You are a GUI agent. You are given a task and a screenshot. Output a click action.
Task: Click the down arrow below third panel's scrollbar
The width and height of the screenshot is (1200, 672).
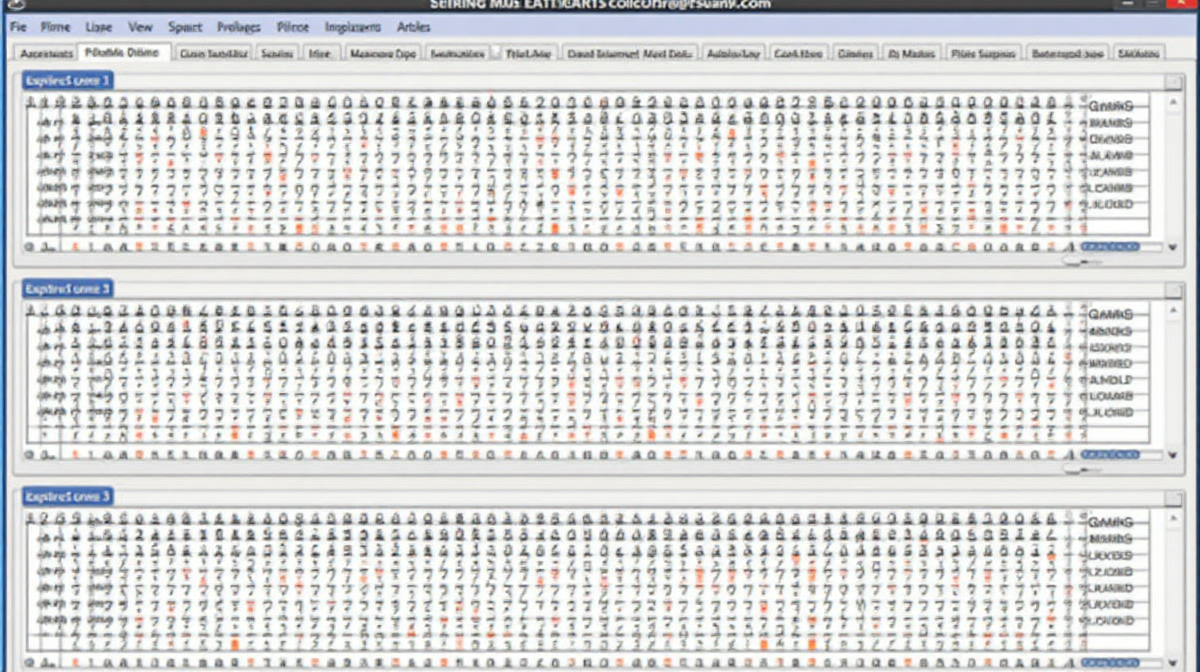1172,663
